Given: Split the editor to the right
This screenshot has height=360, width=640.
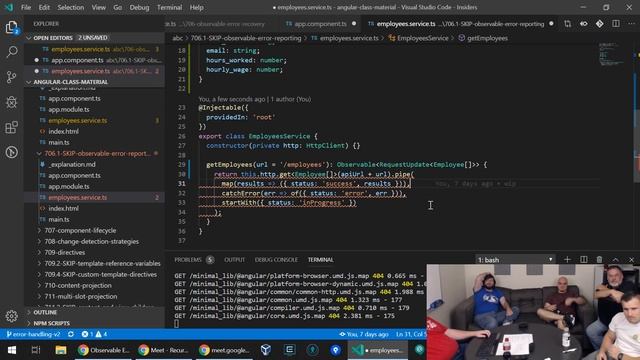Looking at the screenshot, I should 616,24.
